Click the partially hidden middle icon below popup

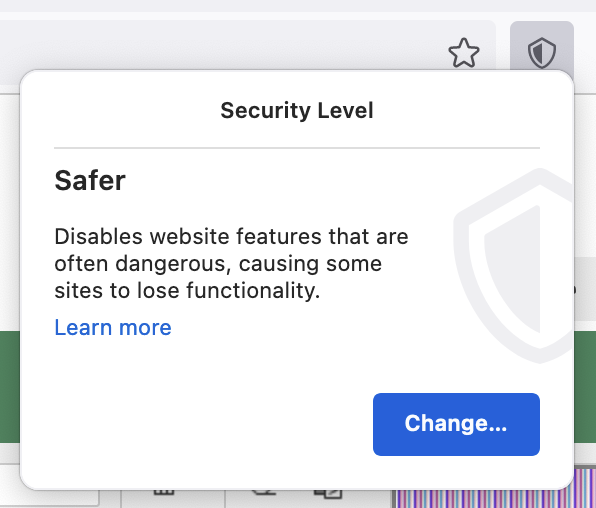point(263,492)
